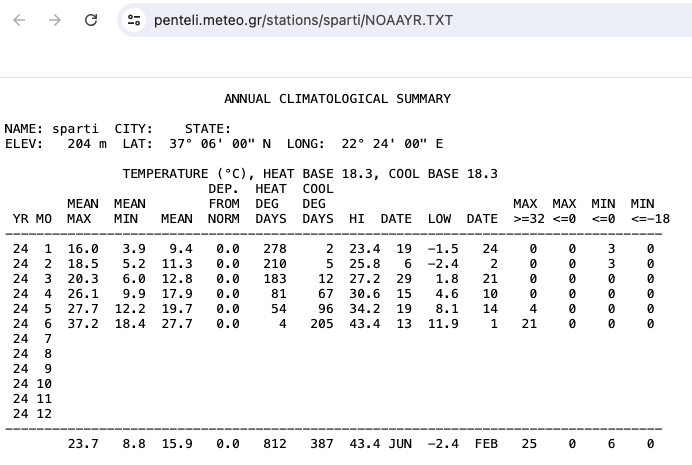The width and height of the screenshot is (692, 465).
Task: Click June mean max value 37.2
Action: (x=83, y=324)
